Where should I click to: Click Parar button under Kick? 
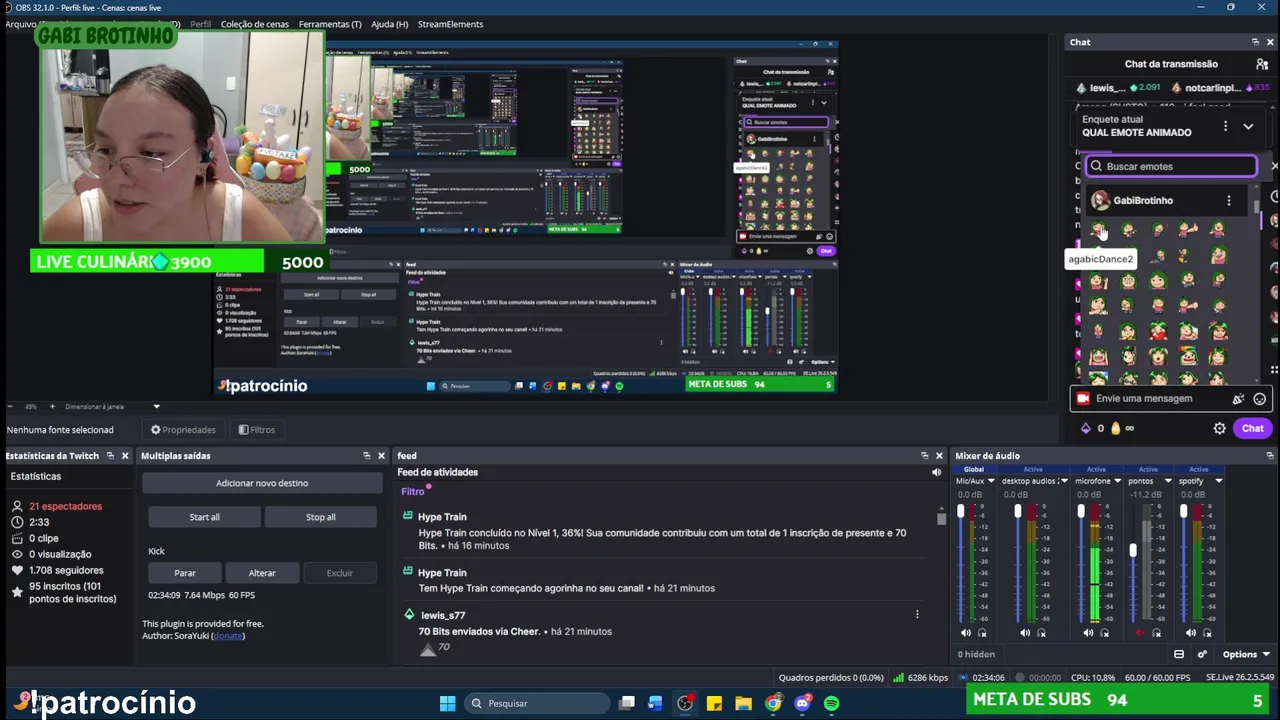pyautogui.click(x=185, y=573)
